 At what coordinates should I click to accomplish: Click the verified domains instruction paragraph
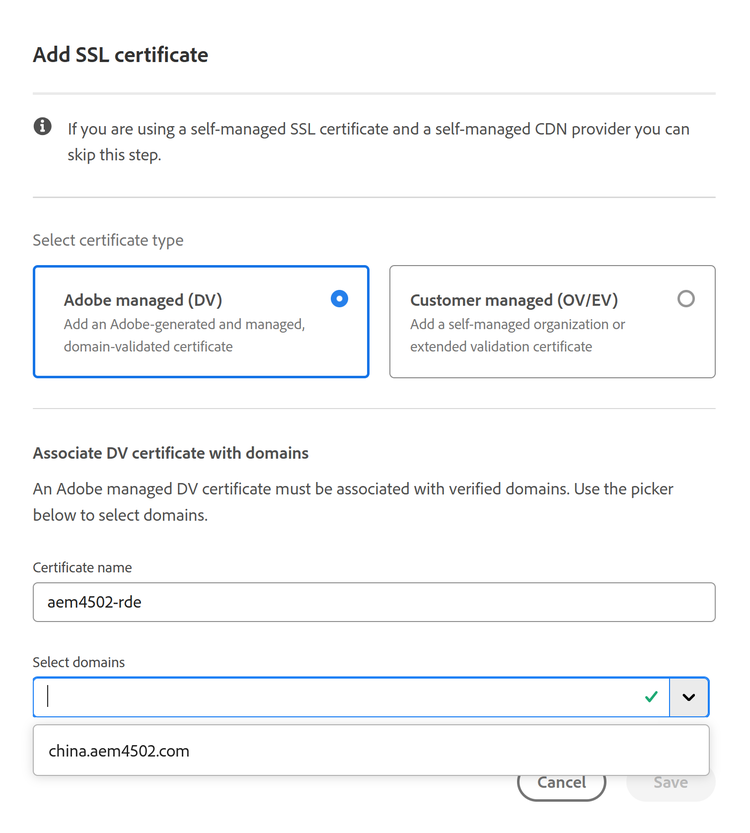(x=353, y=502)
